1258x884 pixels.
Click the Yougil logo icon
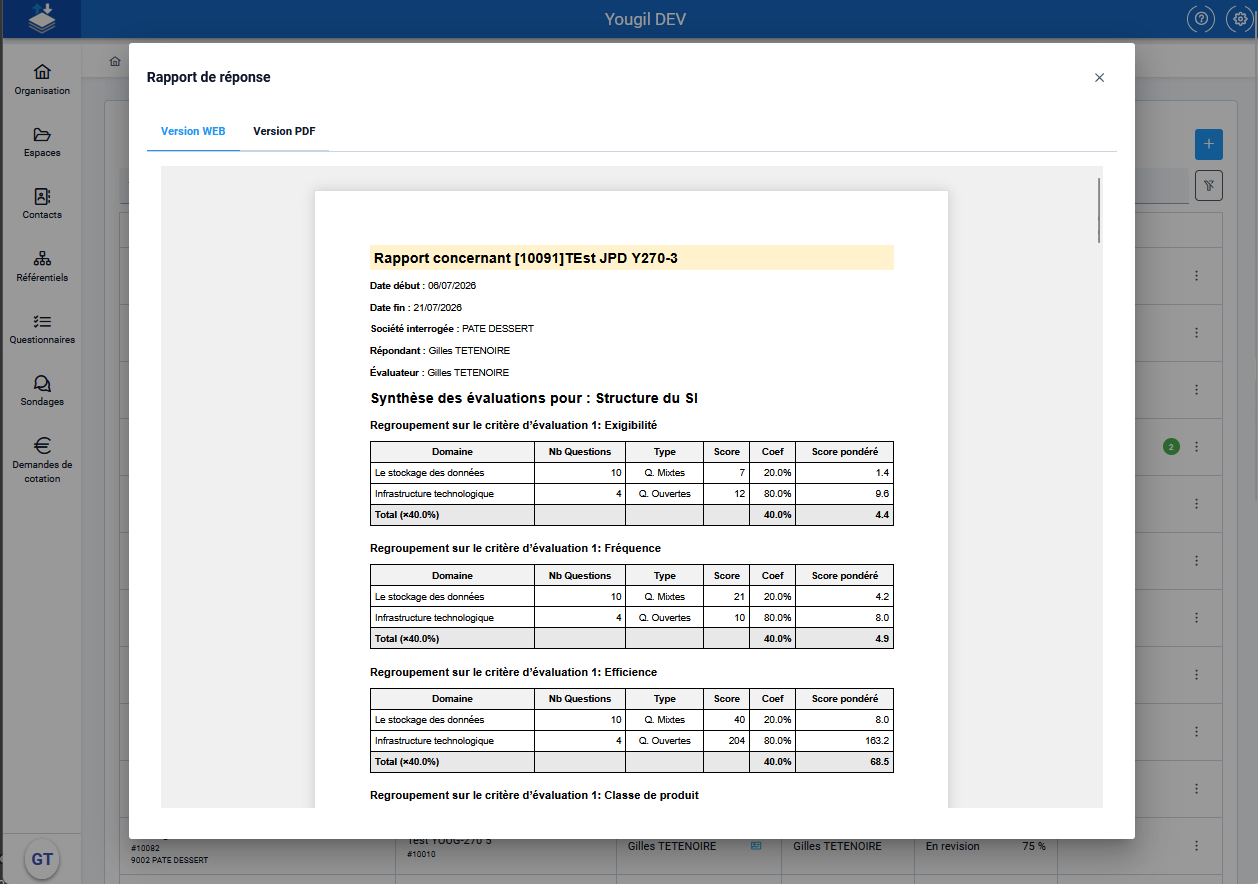click(41, 19)
